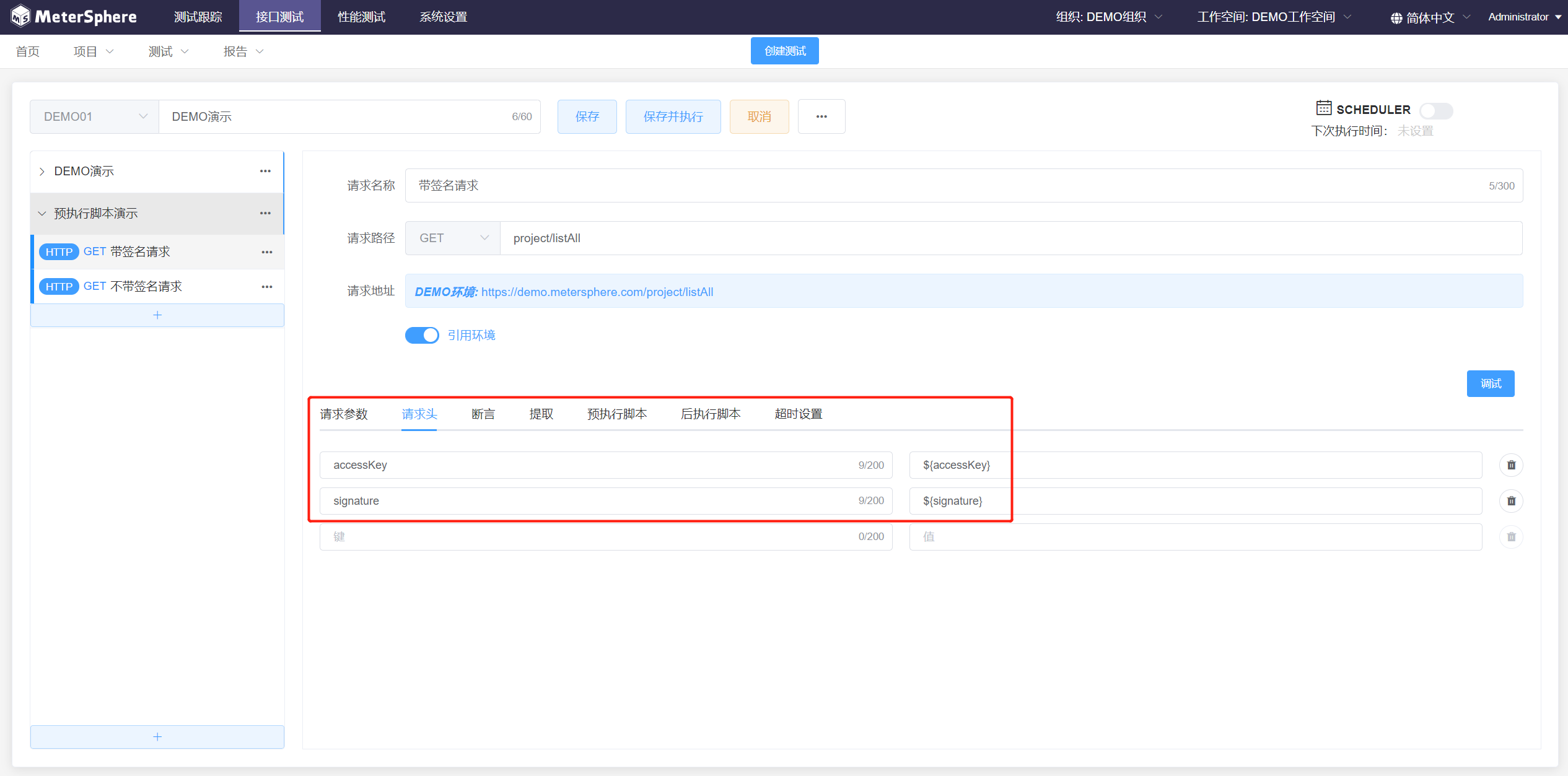Open the 性能测试 menu
Screen dimensions: 1568x776
tap(361, 17)
